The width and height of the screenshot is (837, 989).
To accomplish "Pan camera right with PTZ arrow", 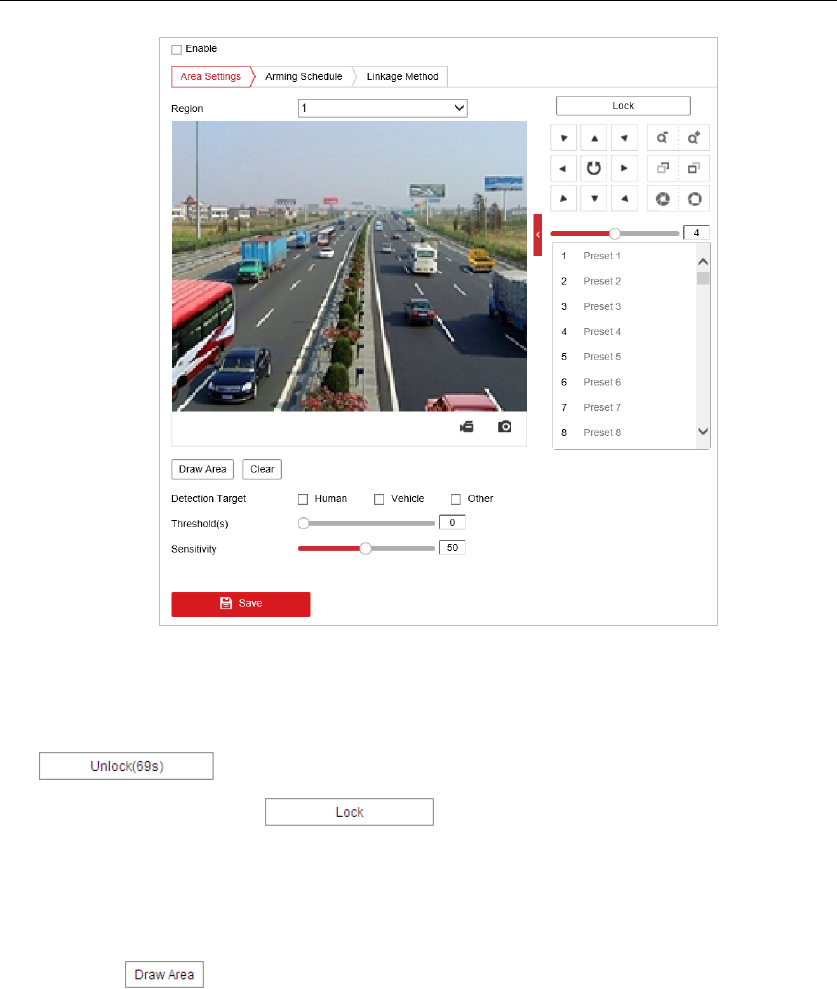I will (x=624, y=168).
